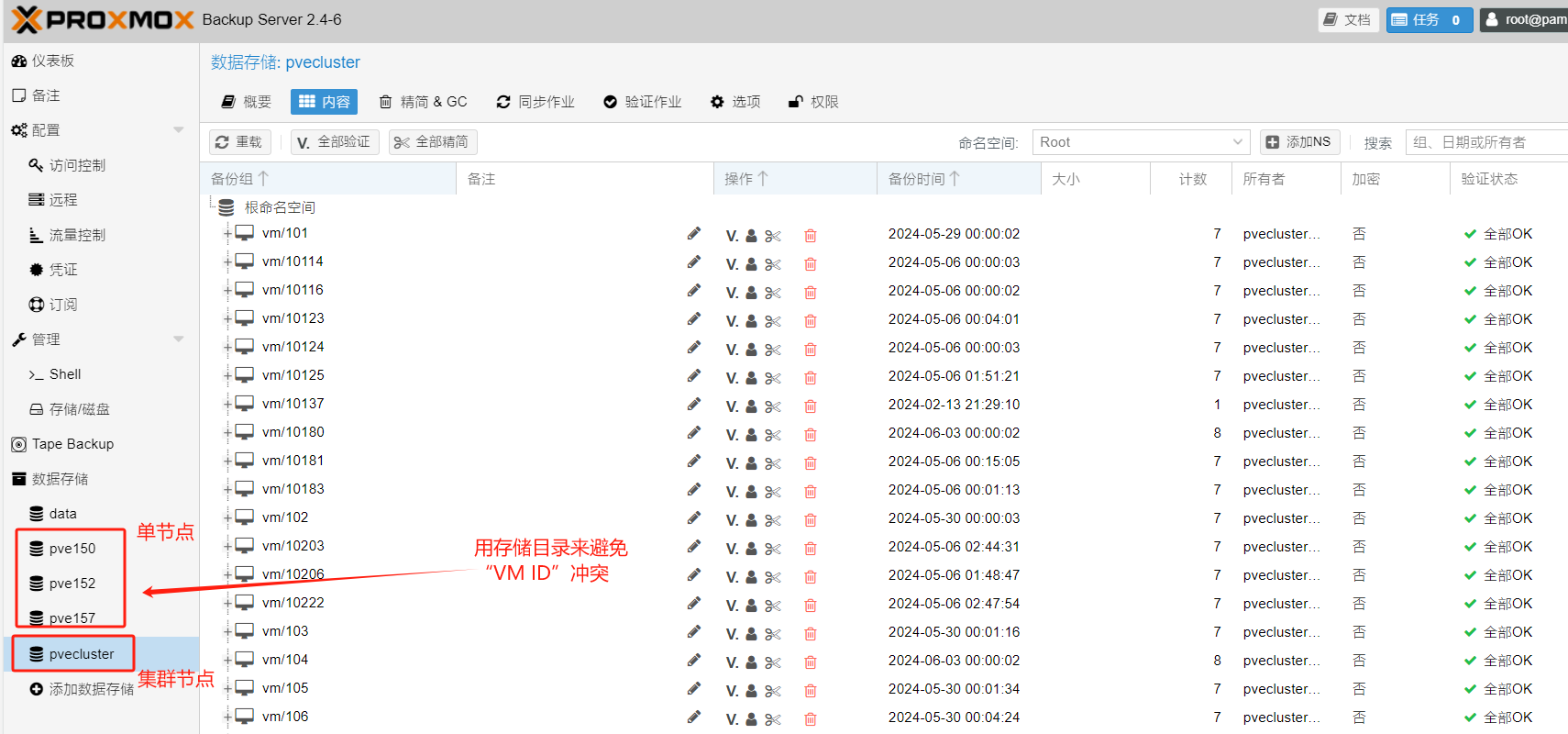
Task: Expand the vm/101 backup group
Action: pyautogui.click(x=226, y=234)
